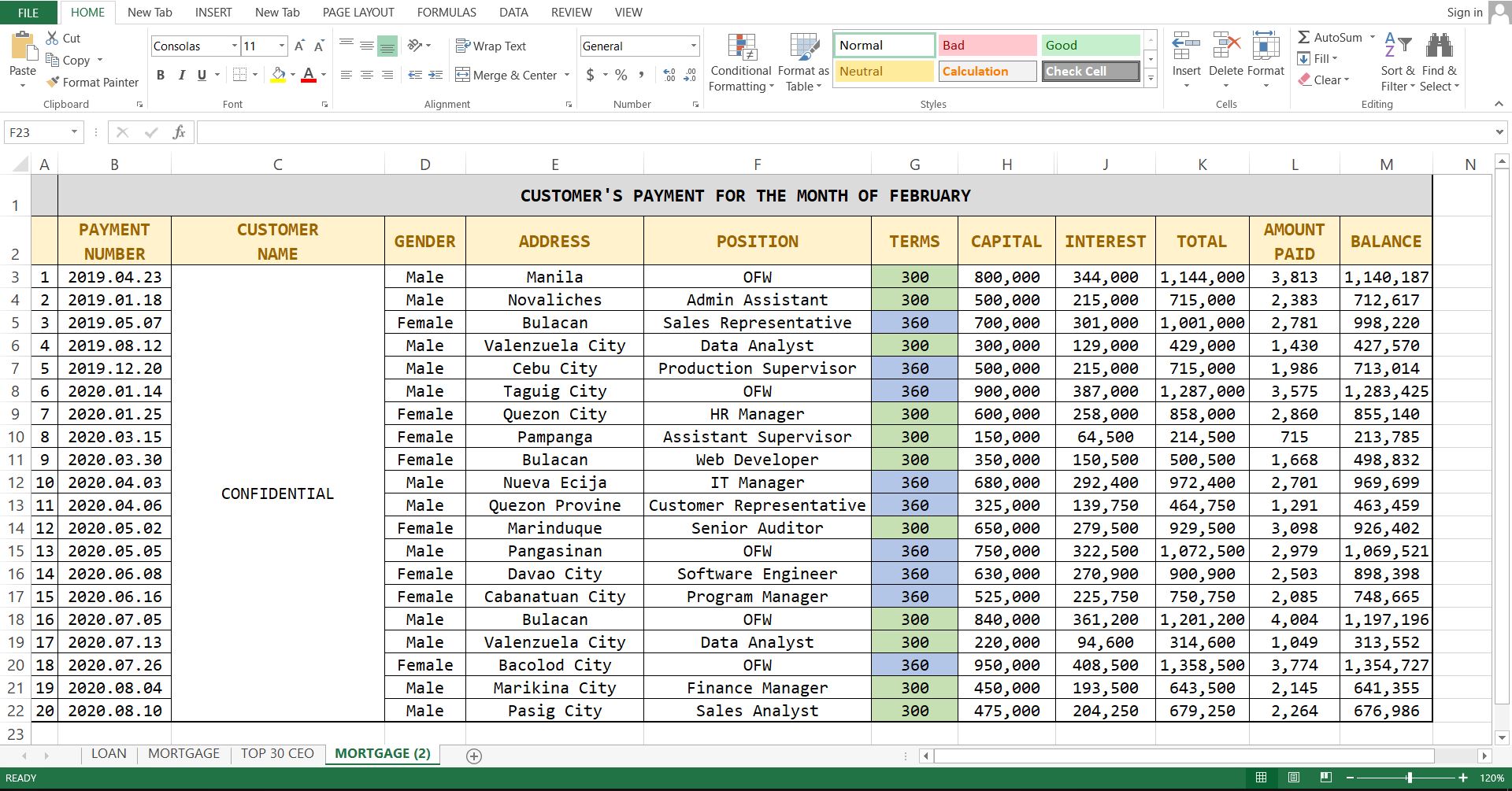Click the Decrease Decimal icon
This screenshot has height=791, width=1512.
tap(690, 75)
